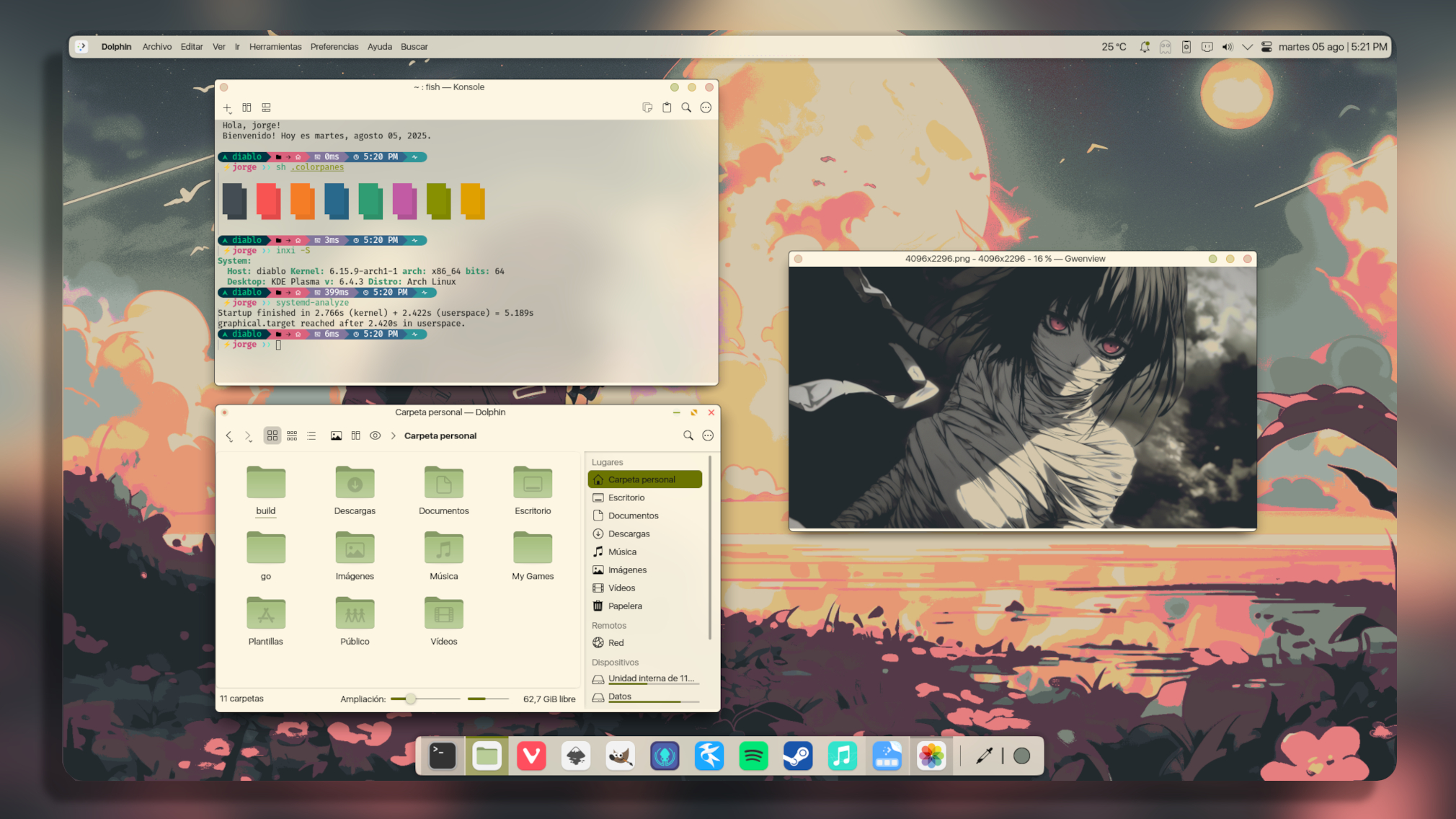Toggle hidden files eye icon in Dolphin

click(x=376, y=435)
